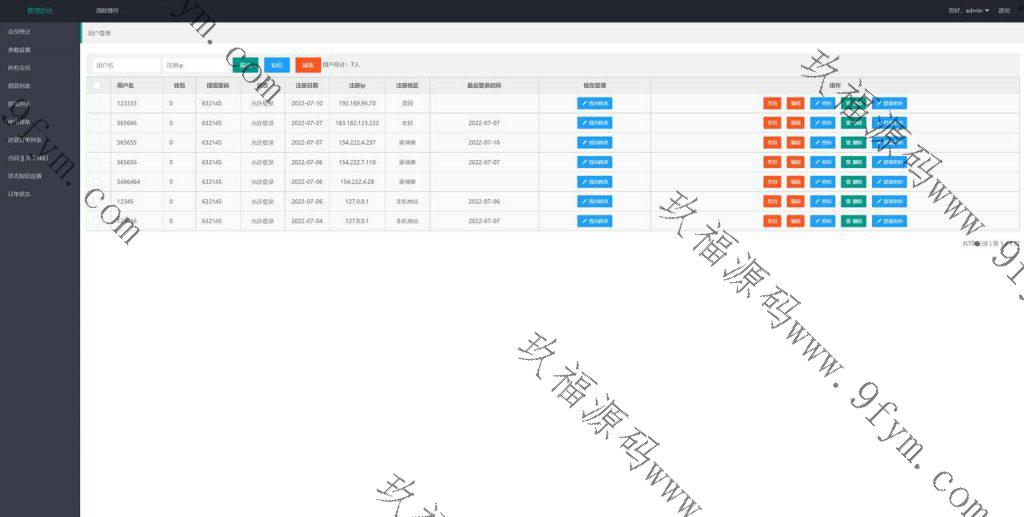Click the 用户名 search input field
The height and width of the screenshot is (517, 1024).
click(x=124, y=65)
